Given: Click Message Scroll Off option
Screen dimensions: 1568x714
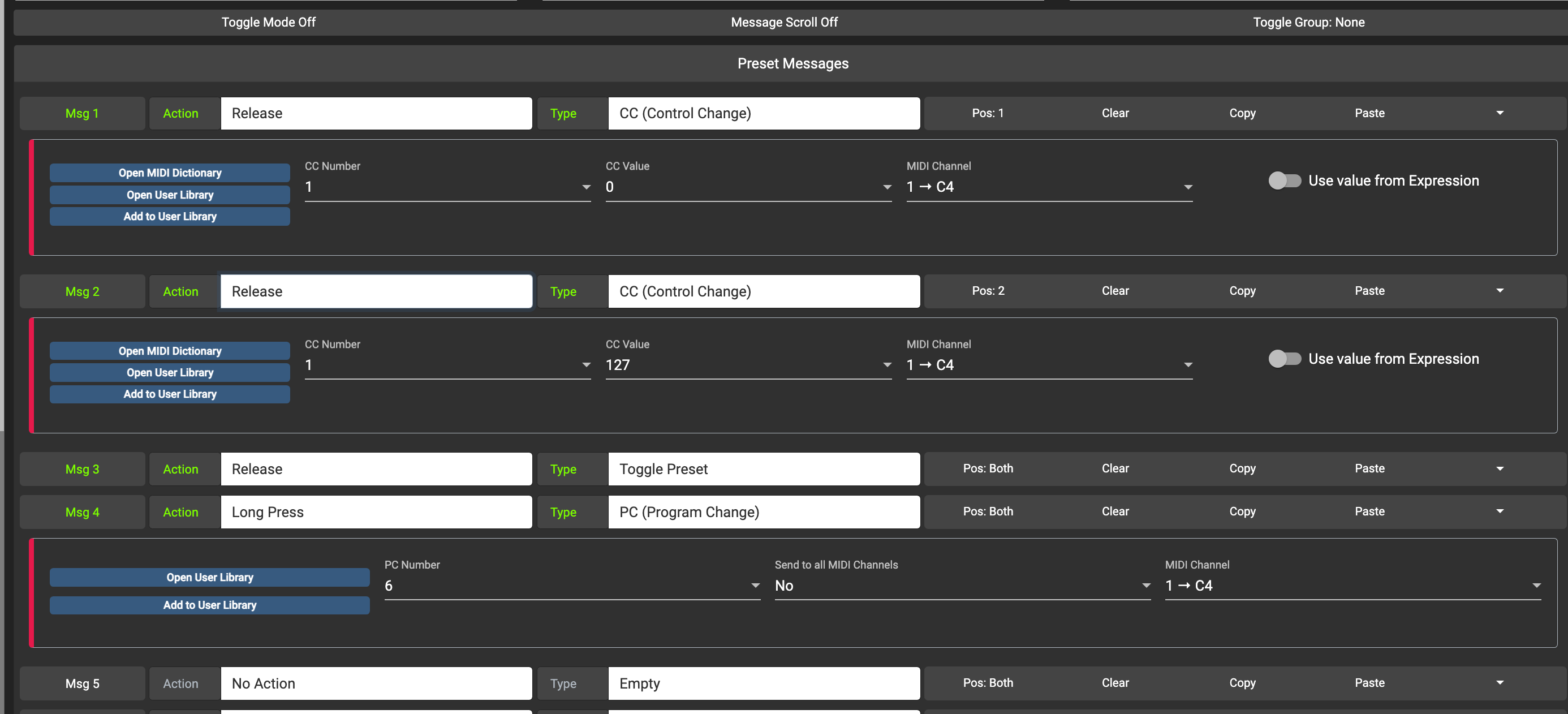Looking at the screenshot, I should 784,23.
